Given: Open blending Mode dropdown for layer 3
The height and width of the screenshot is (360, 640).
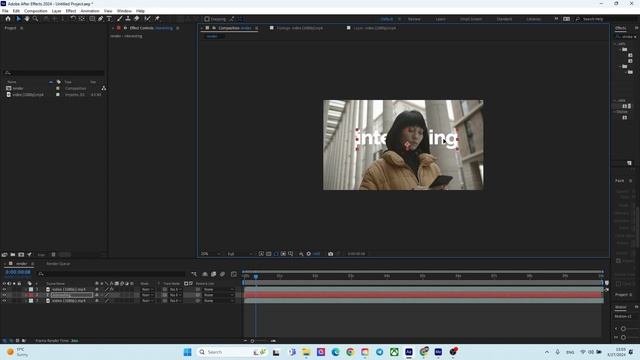Looking at the screenshot, I should (147, 301).
